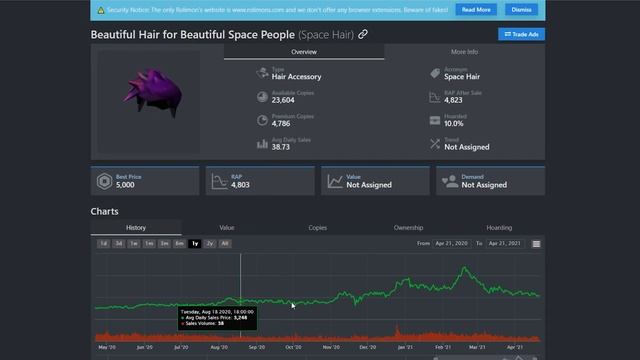Open the chart hamburger export menu
The image size is (640, 360).
point(536,244)
